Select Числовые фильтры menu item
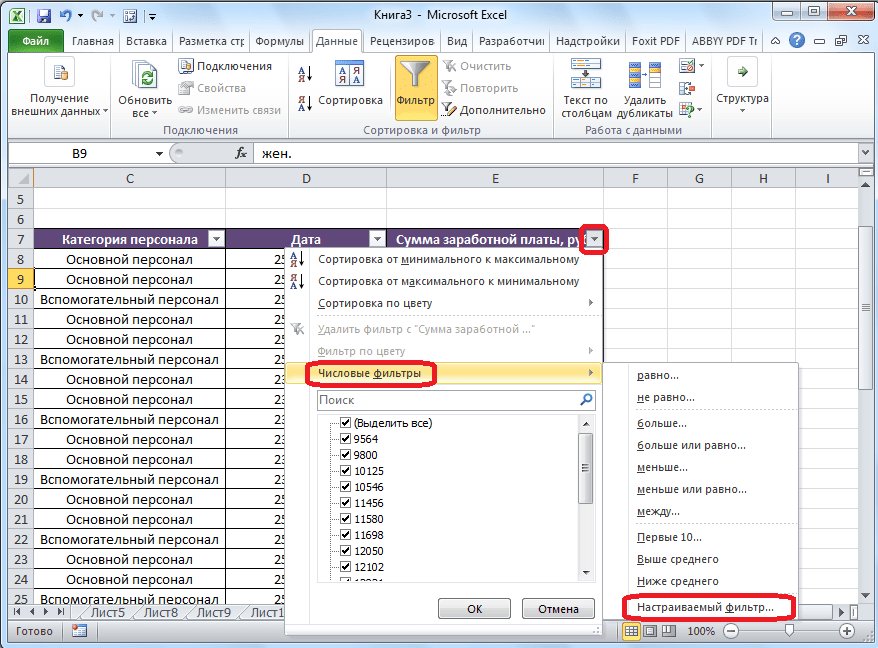878x648 pixels. pyautogui.click(x=443, y=373)
